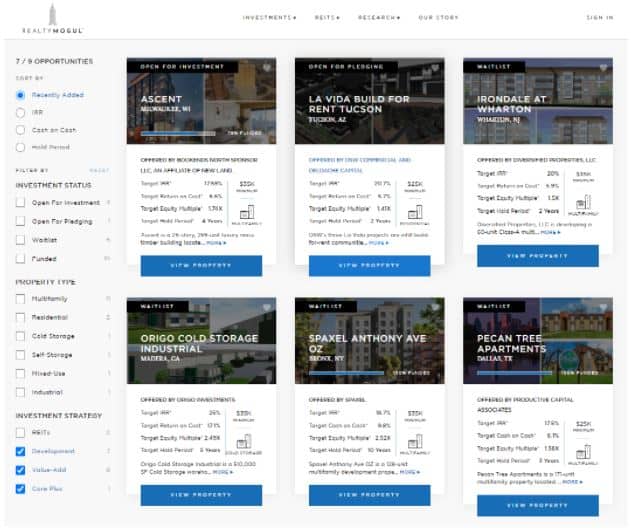Click residential building icon on La Vida card
Screen dimensions: 631x530
(x=415, y=212)
